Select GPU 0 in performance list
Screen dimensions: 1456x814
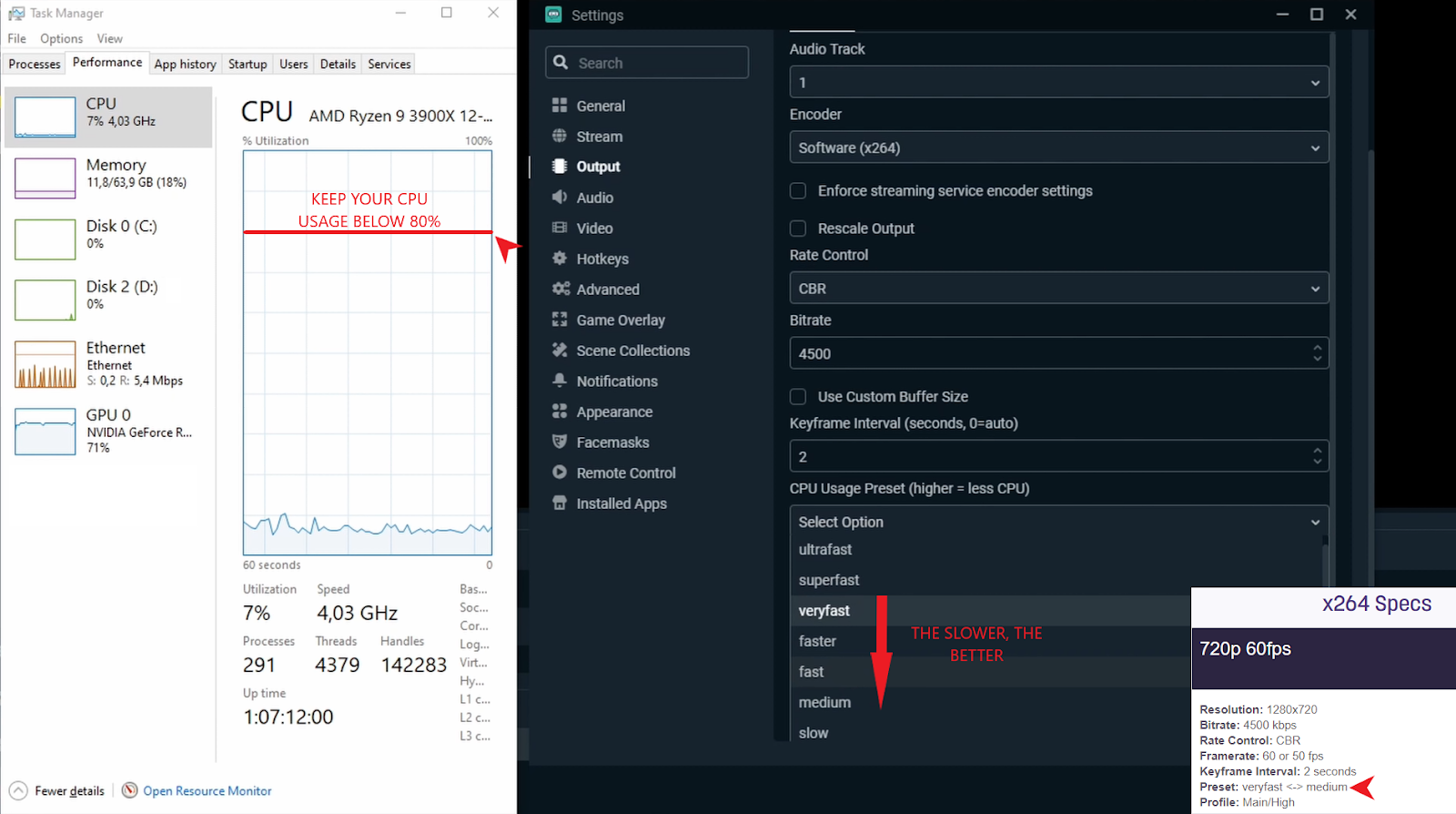pos(108,431)
